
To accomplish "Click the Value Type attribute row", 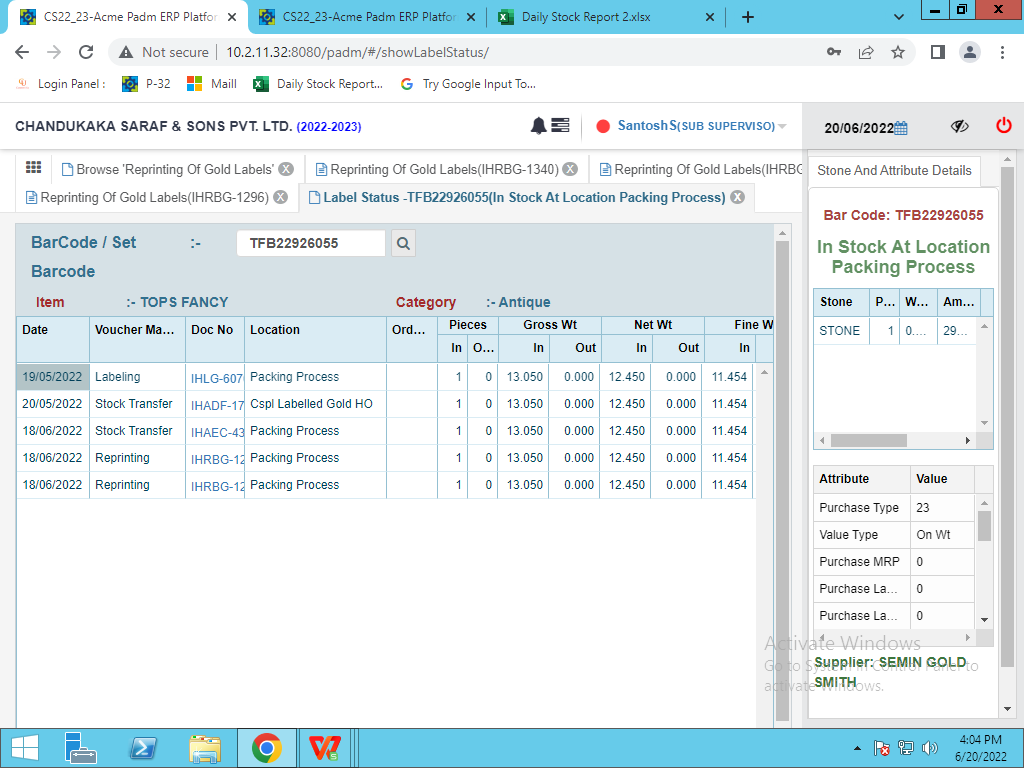I will (894, 534).
